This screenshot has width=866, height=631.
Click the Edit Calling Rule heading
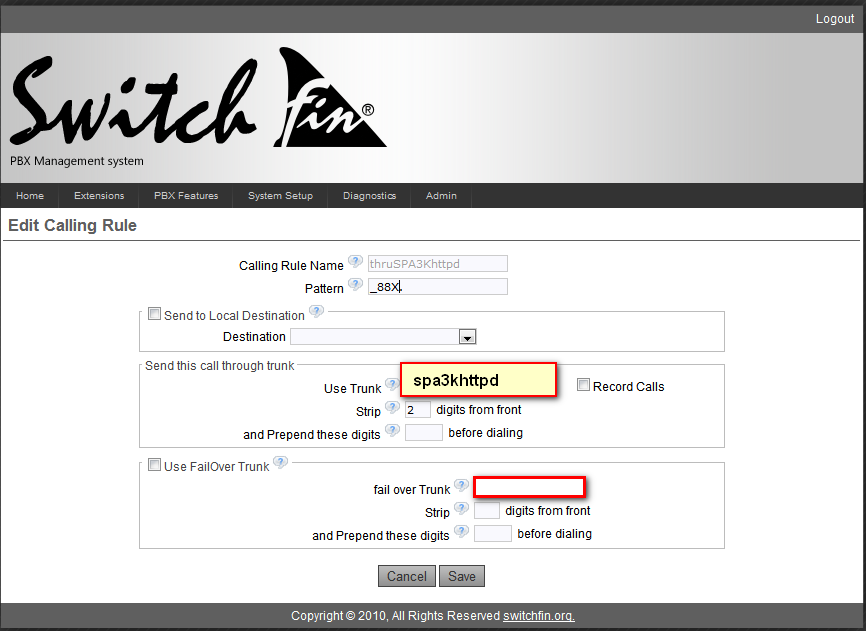tap(72, 225)
